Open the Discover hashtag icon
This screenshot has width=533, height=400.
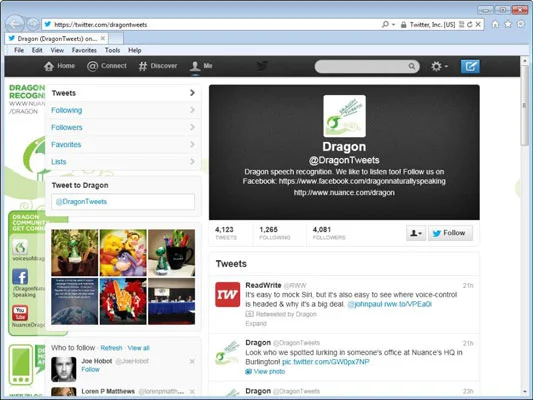(142, 66)
